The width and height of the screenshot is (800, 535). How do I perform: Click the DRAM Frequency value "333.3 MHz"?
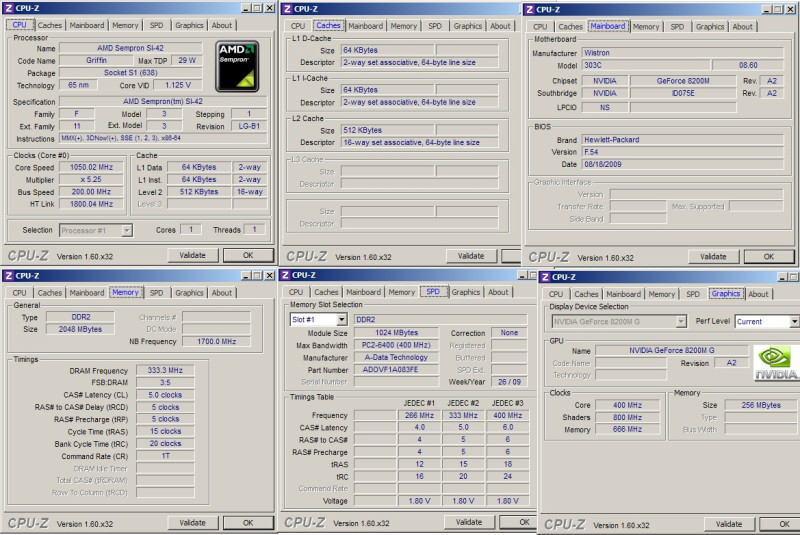pos(165,370)
